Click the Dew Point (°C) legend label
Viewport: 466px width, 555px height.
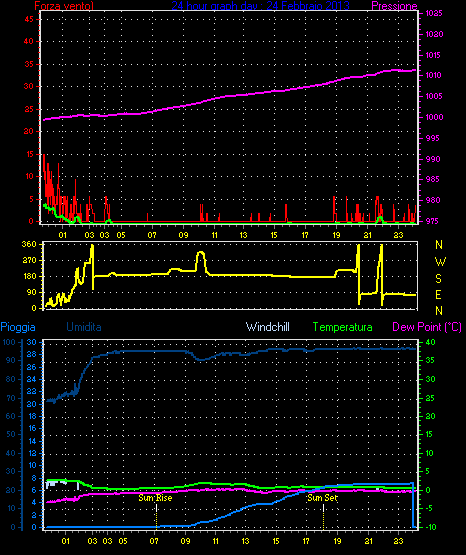click(x=427, y=327)
